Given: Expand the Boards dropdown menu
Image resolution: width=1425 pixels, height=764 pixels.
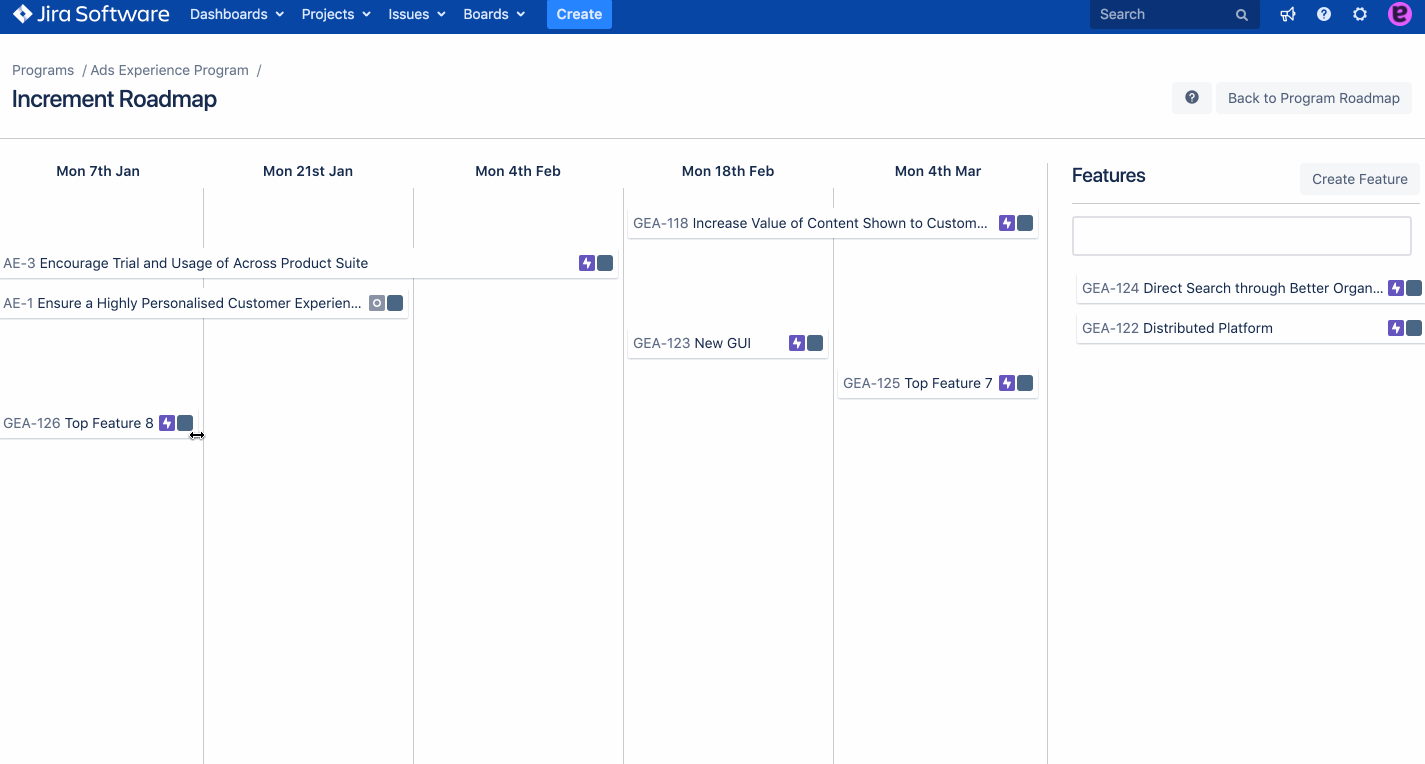Looking at the screenshot, I should (x=494, y=15).
